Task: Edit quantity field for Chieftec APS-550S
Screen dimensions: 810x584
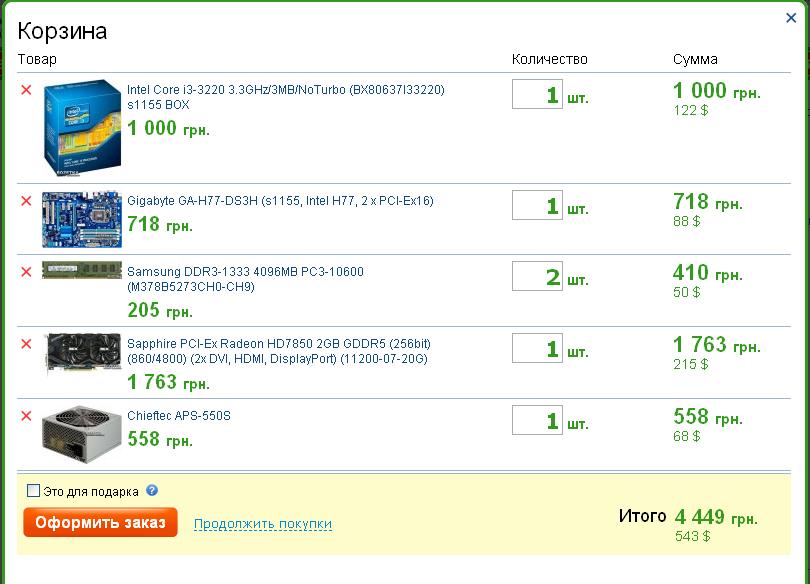Action: pos(537,420)
